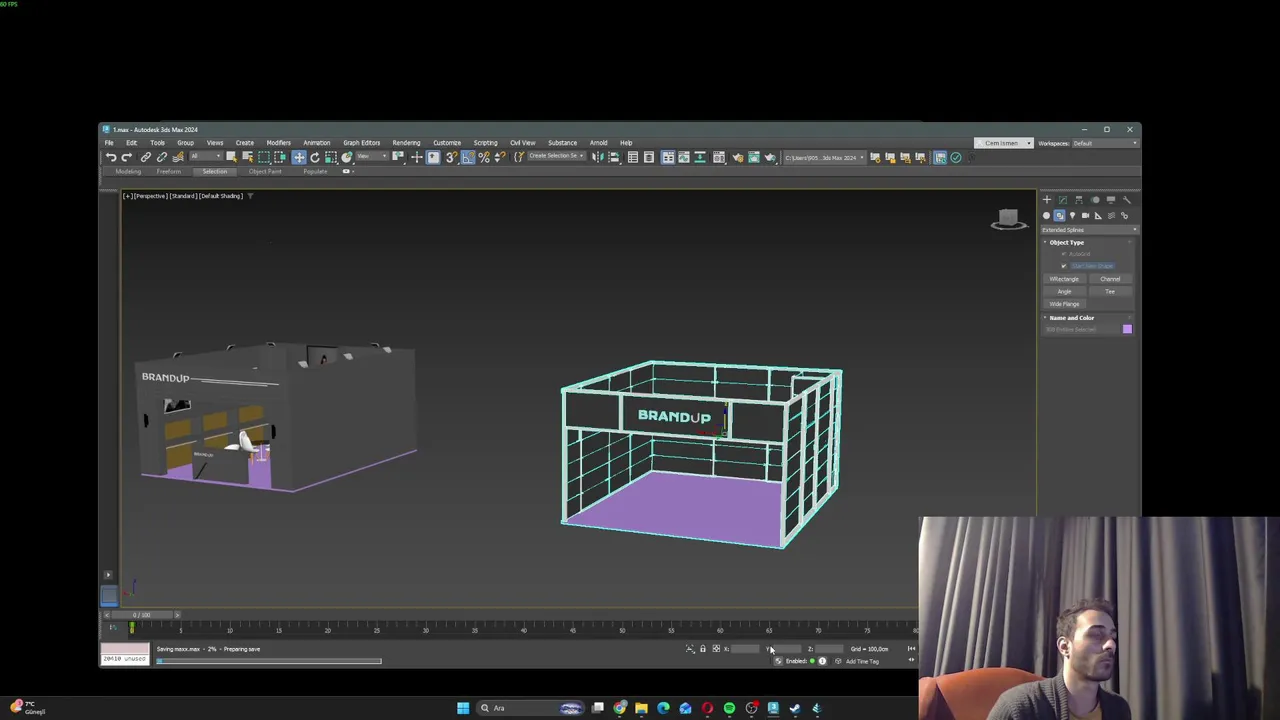
Task: Select Cameras category icon
Action: (1085, 216)
